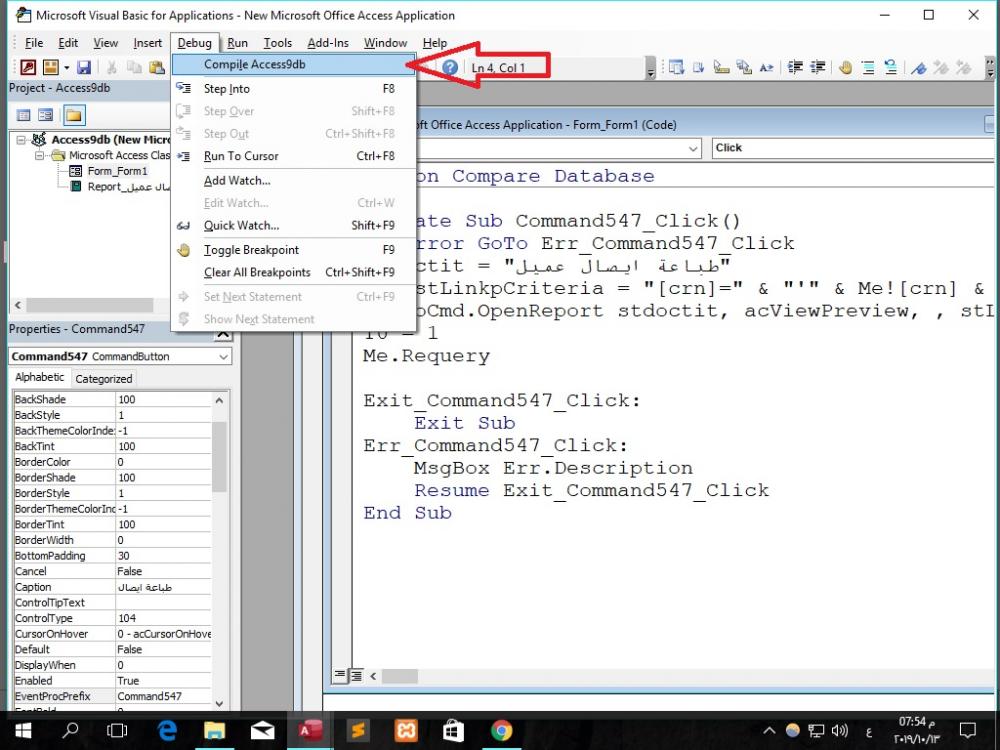Open the File menu

pos(34,43)
